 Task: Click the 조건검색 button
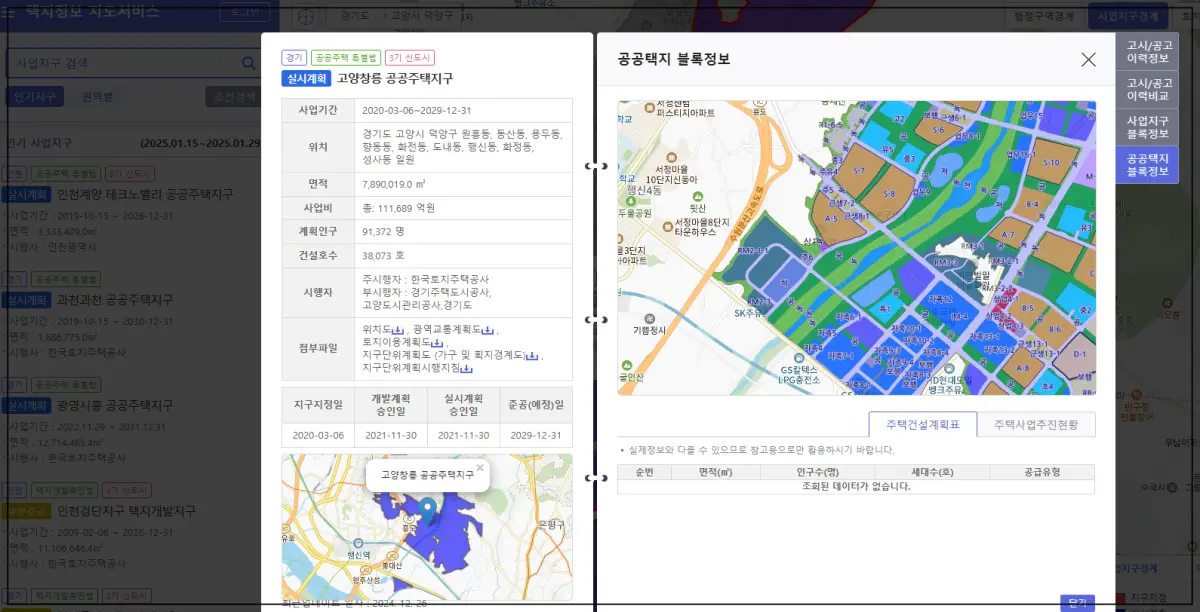(231, 97)
